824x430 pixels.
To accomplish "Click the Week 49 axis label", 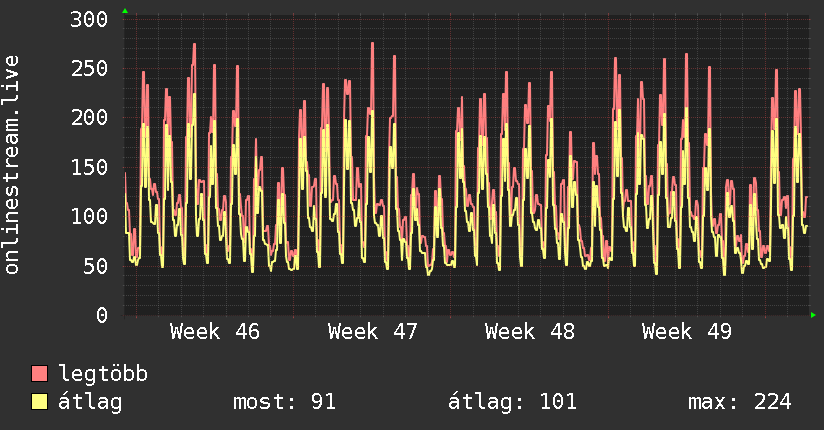I will (686, 332).
